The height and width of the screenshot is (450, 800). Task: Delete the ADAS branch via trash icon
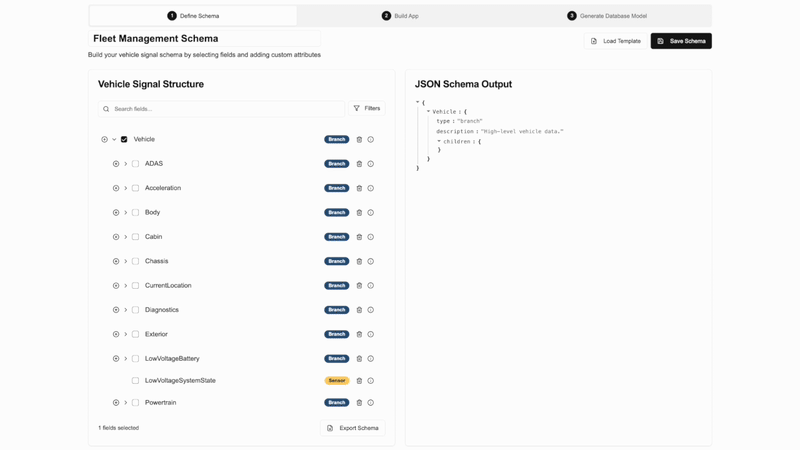click(x=359, y=164)
